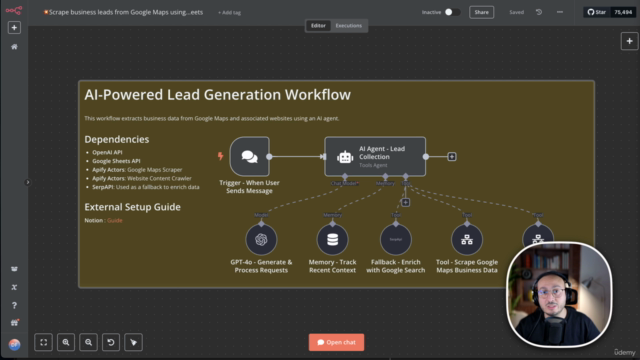Click the fit-to-view canvas button
Image resolution: width=640 pixels, height=360 pixels.
[43, 342]
